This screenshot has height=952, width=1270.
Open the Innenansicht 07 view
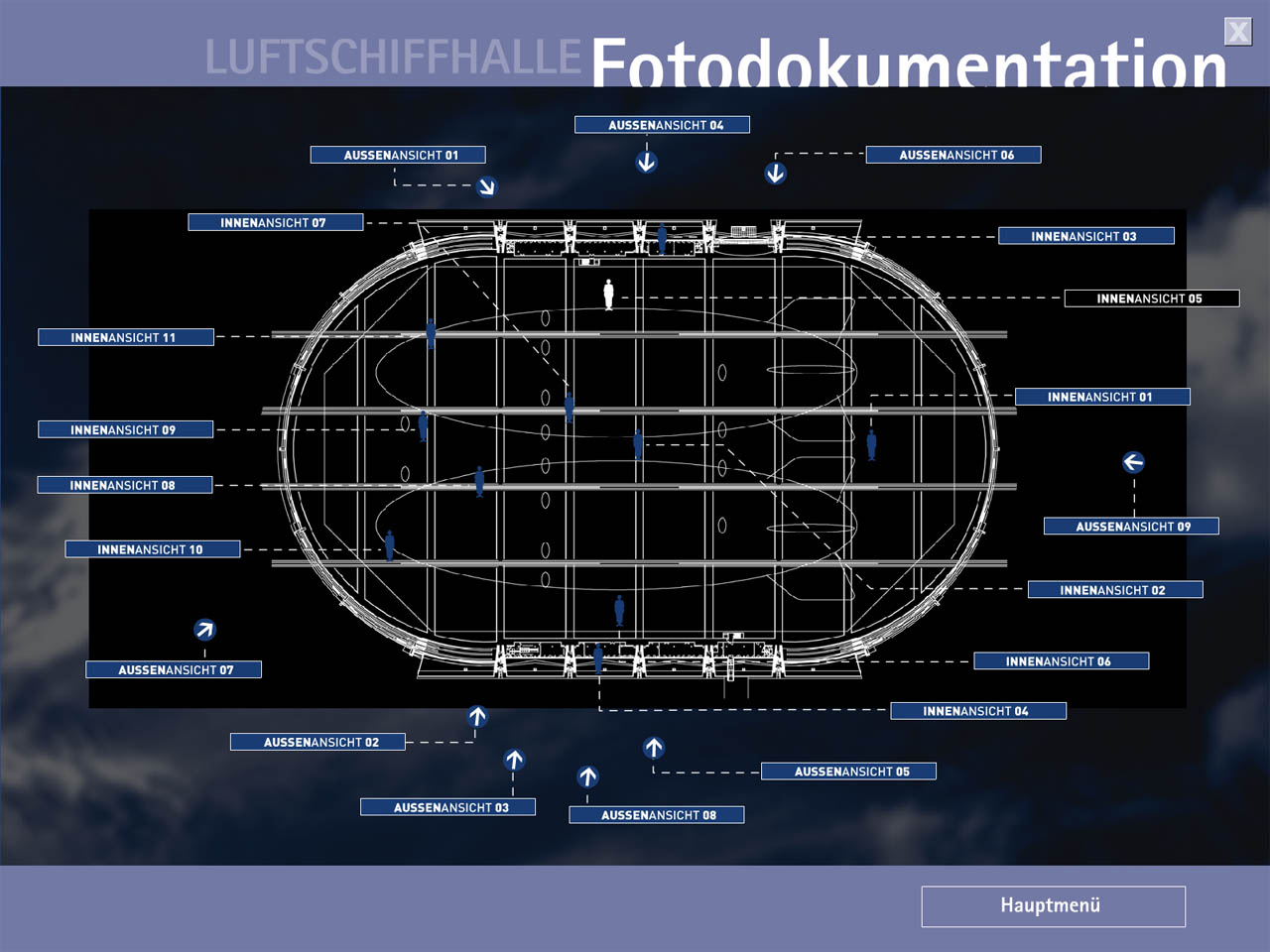[x=275, y=223]
